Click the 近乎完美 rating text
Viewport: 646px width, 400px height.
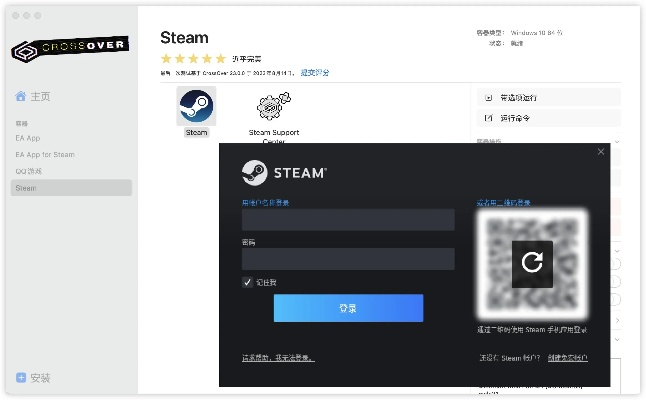(246, 59)
